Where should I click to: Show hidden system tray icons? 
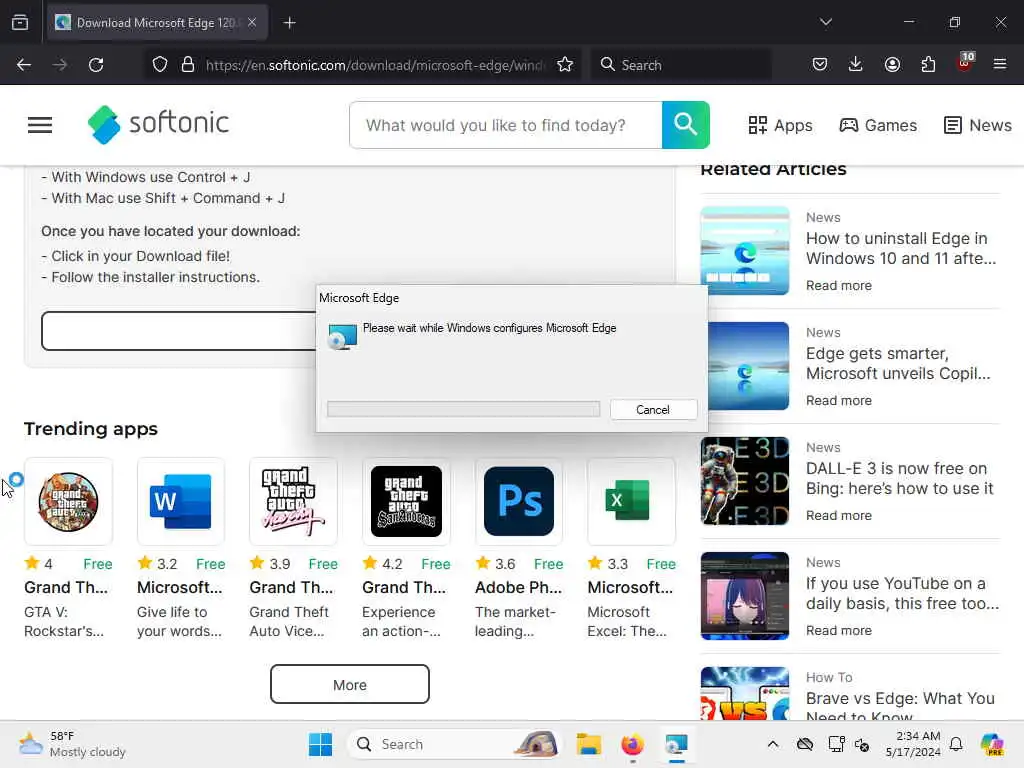(x=773, y=744)
